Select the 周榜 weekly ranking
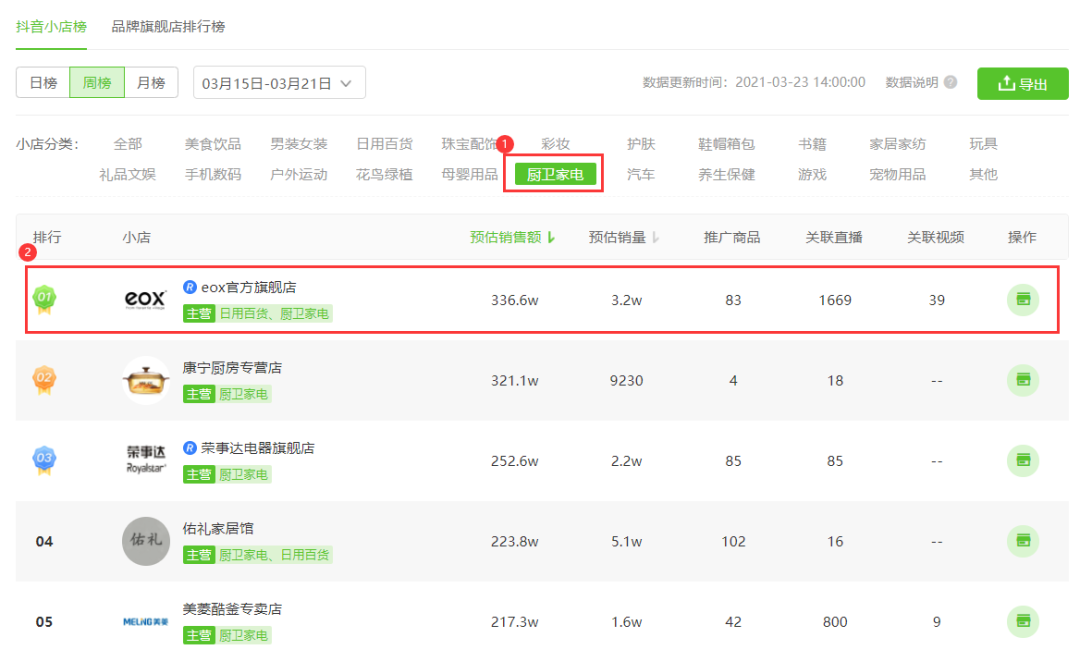 96,83
